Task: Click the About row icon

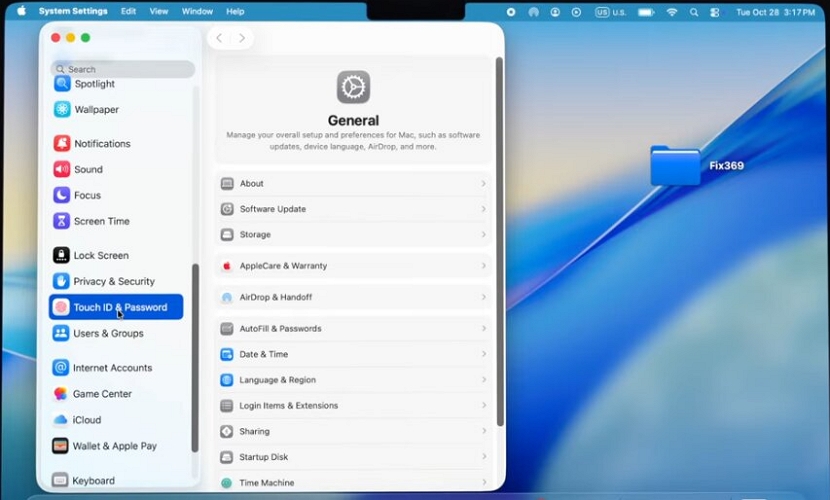Action: tap(227, 184)
